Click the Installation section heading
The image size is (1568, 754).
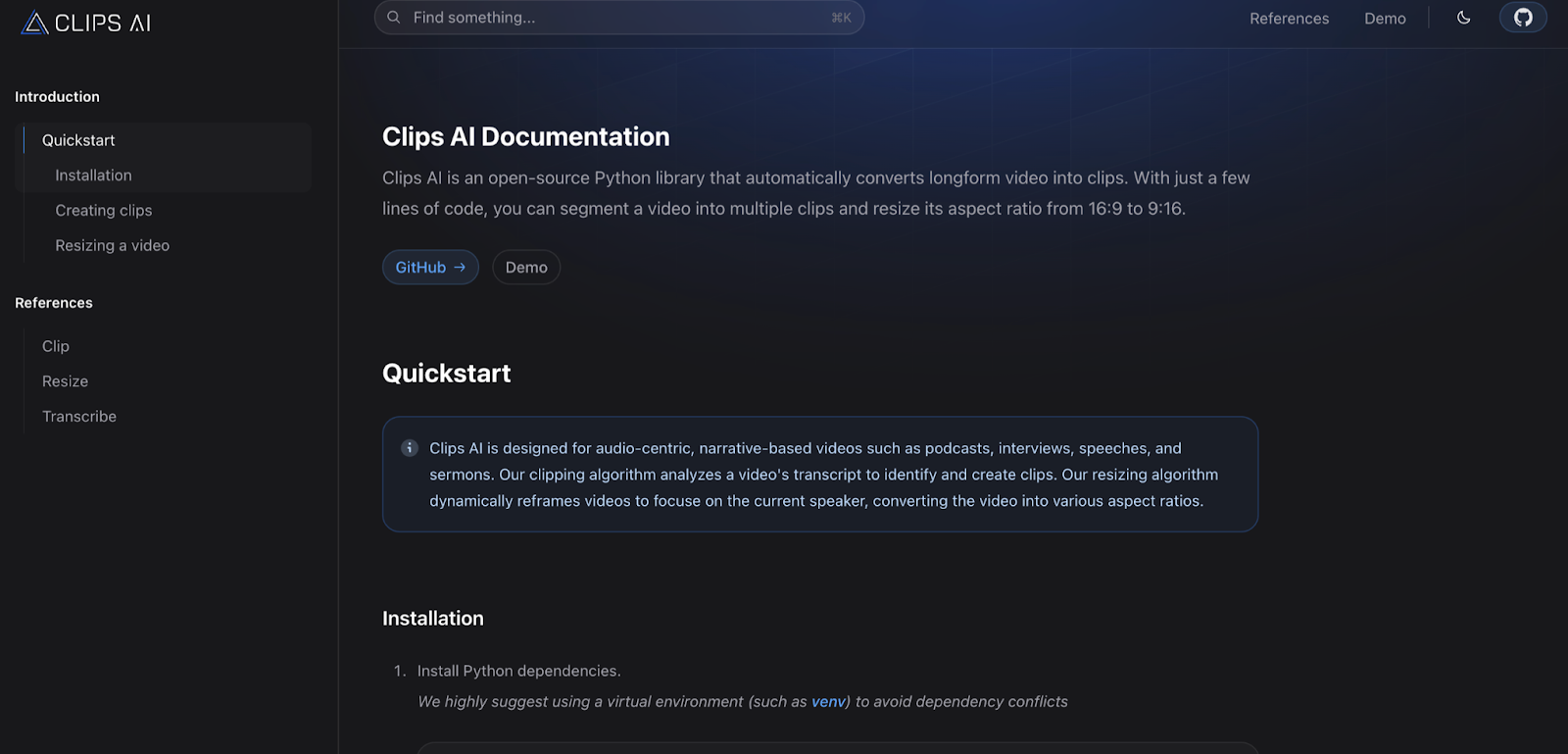[432, 619]
